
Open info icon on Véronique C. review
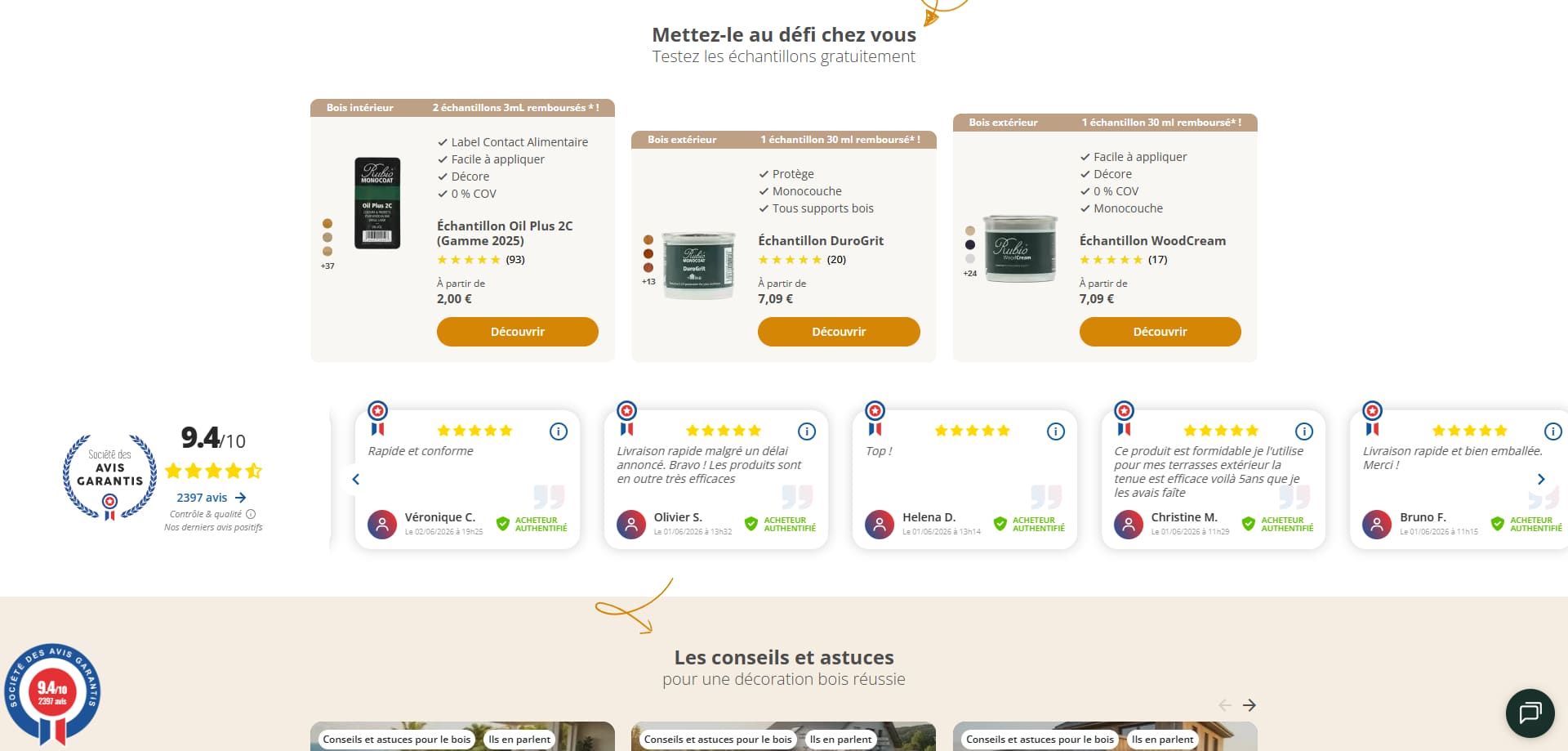coord(559,431)
